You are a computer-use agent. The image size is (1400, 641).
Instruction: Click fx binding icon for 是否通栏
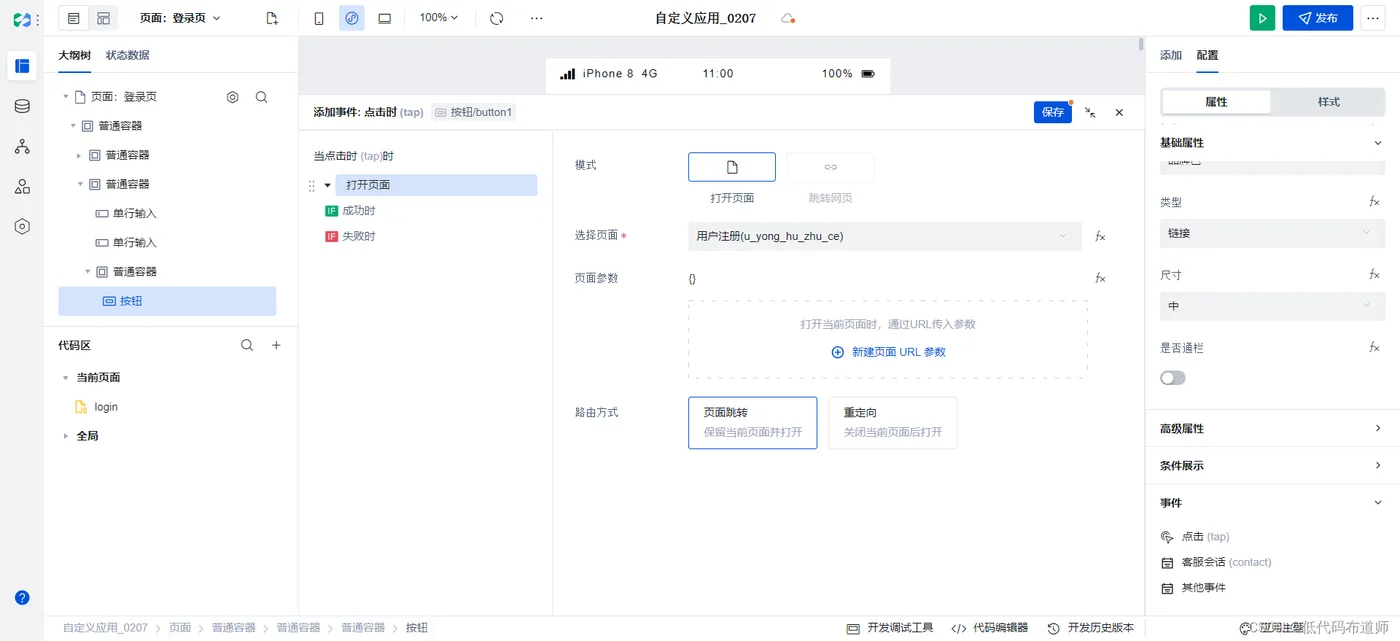click(1375, 348)
